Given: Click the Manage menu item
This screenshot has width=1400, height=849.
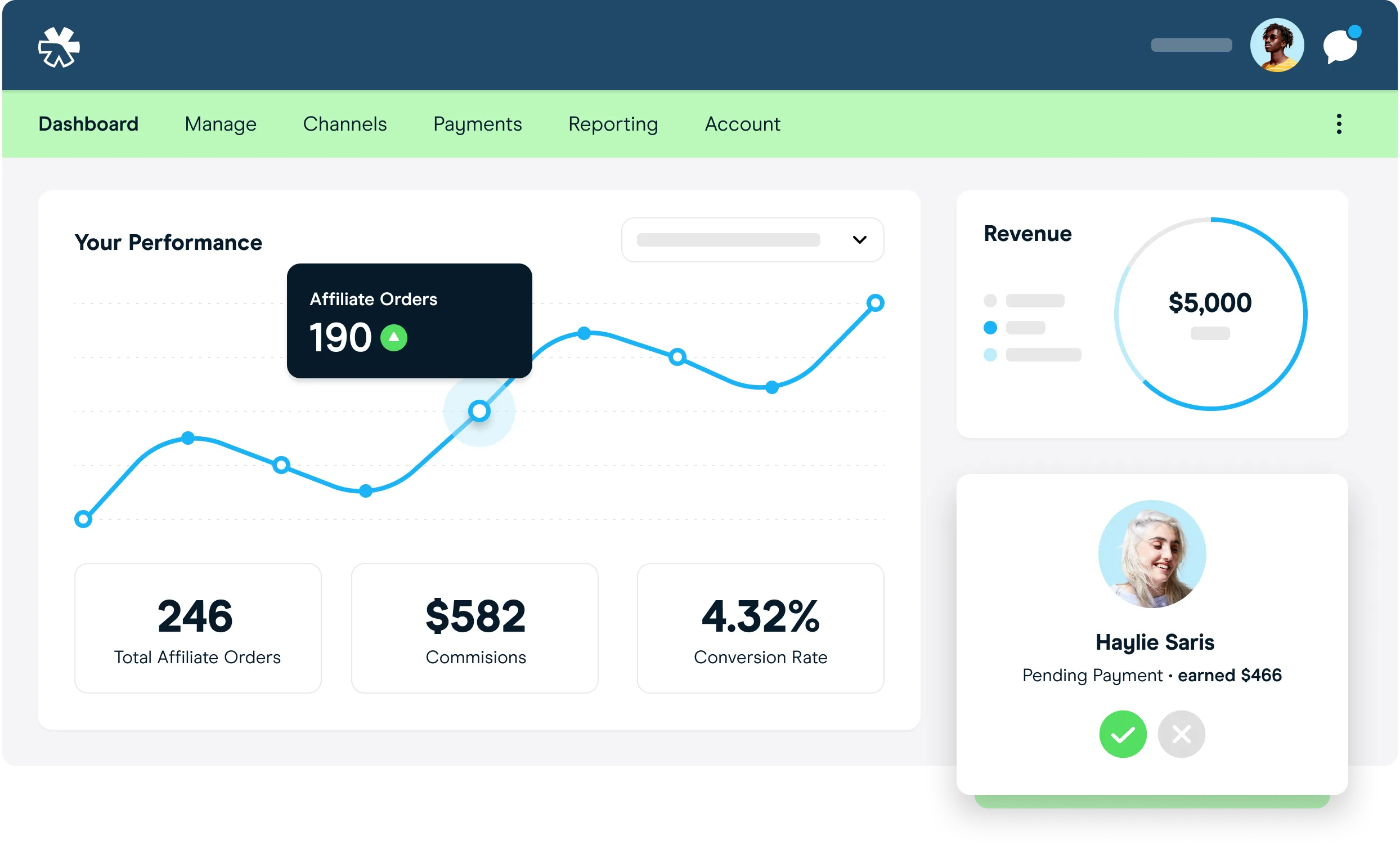Looking at the screenshot, I should (x=220, y=123).
